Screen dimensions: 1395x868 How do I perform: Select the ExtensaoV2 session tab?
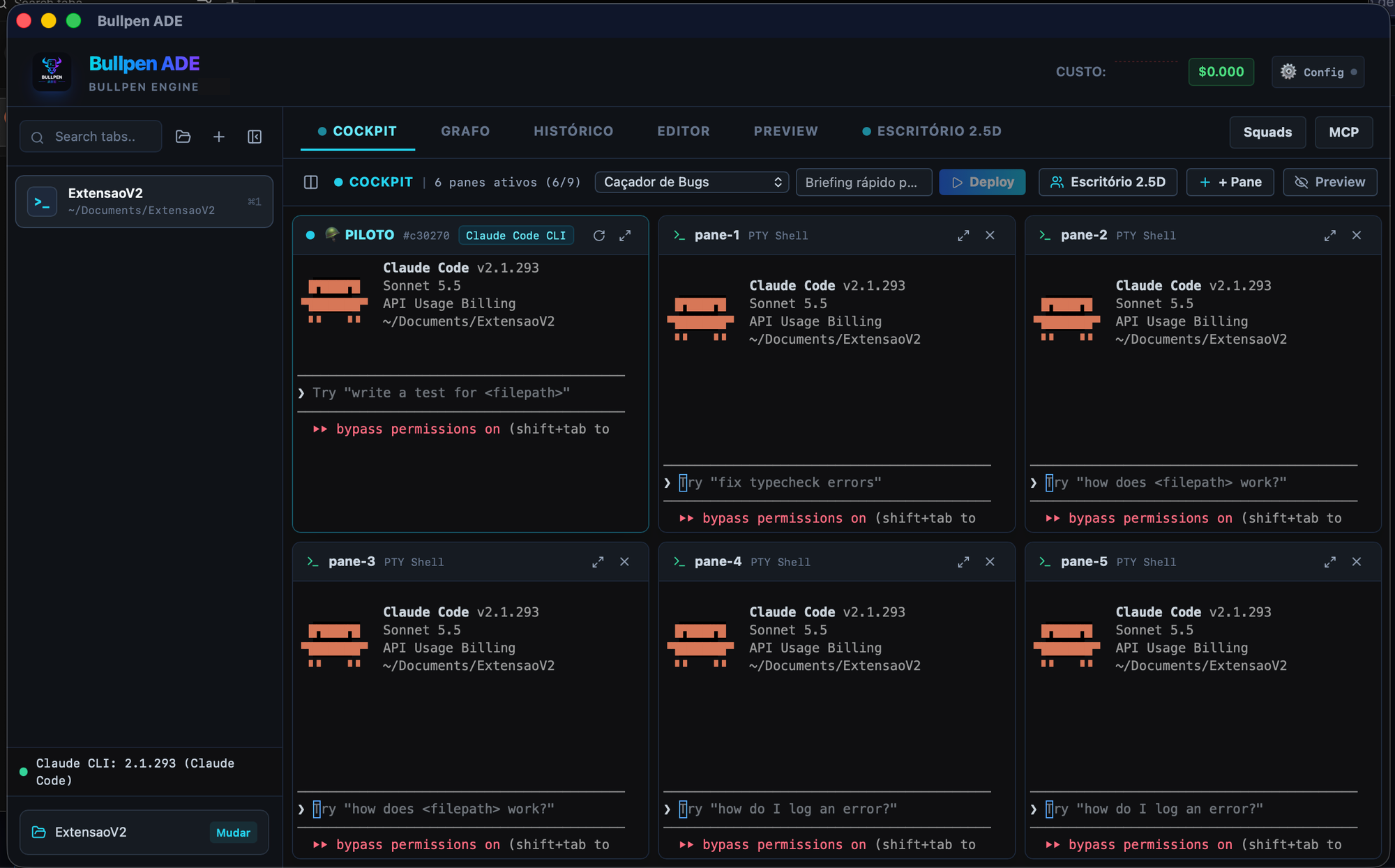pyautogui.click(x=144, y=201)
